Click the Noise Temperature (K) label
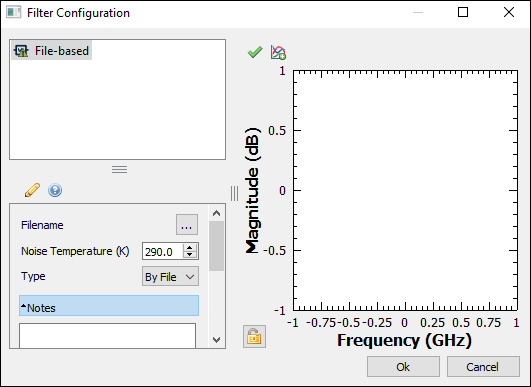Image resolution: width=531 pixels, height=387 pixels. coord(75,251)
